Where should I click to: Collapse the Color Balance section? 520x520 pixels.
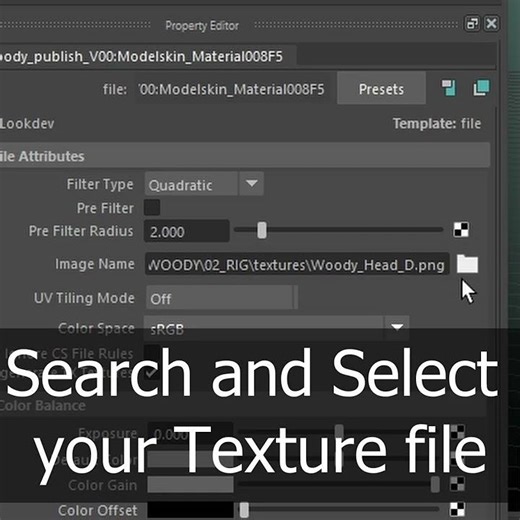coord(244,406)
